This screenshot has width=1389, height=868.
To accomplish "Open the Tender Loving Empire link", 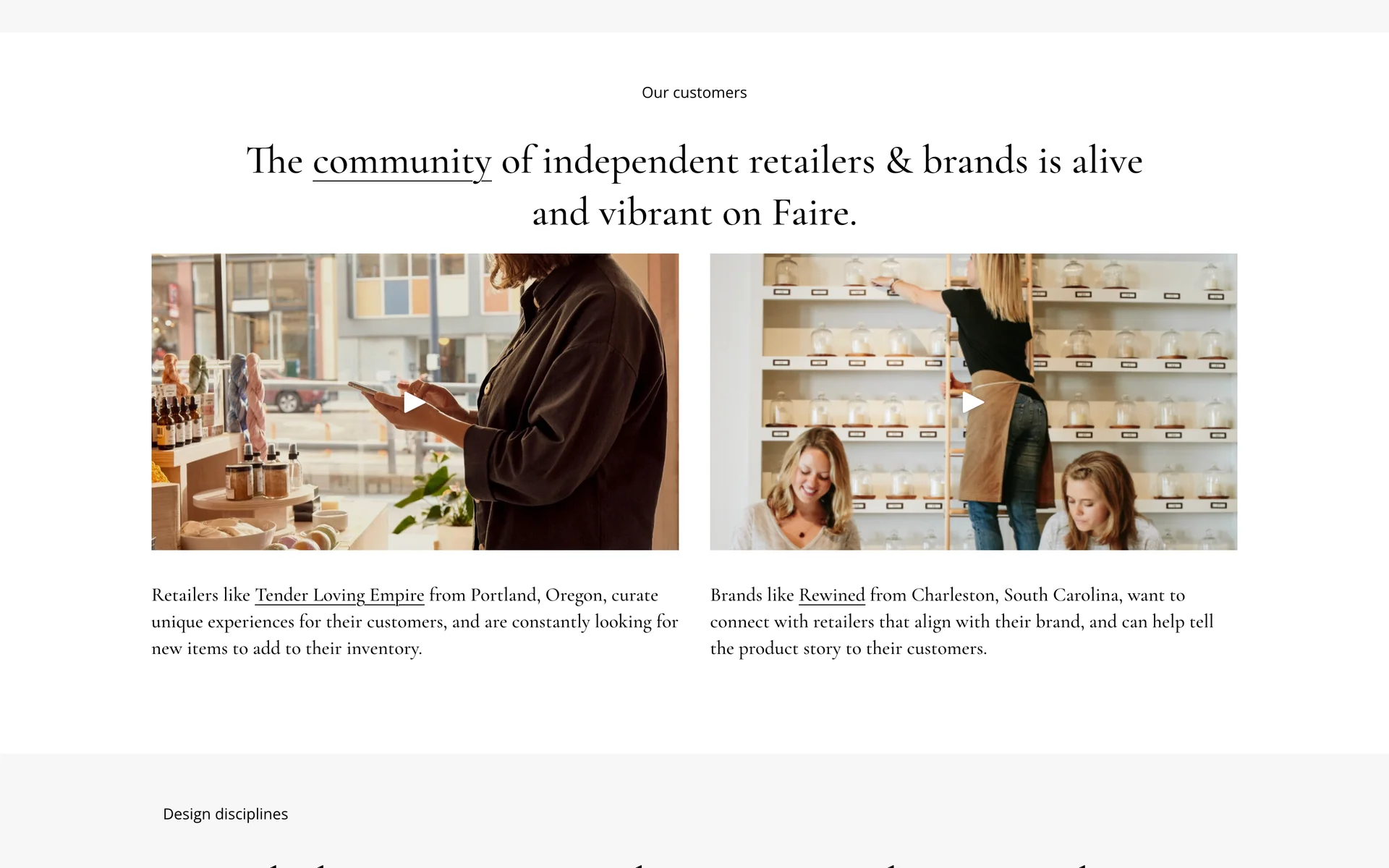I will coord(339,595).
